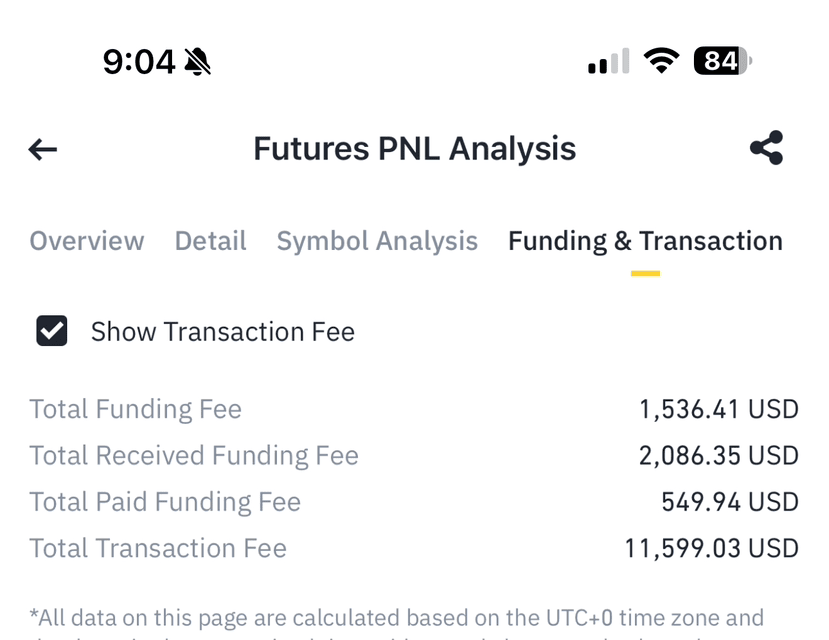Open the share icon
Screen dimensions: 829x640
click(766, 147)
